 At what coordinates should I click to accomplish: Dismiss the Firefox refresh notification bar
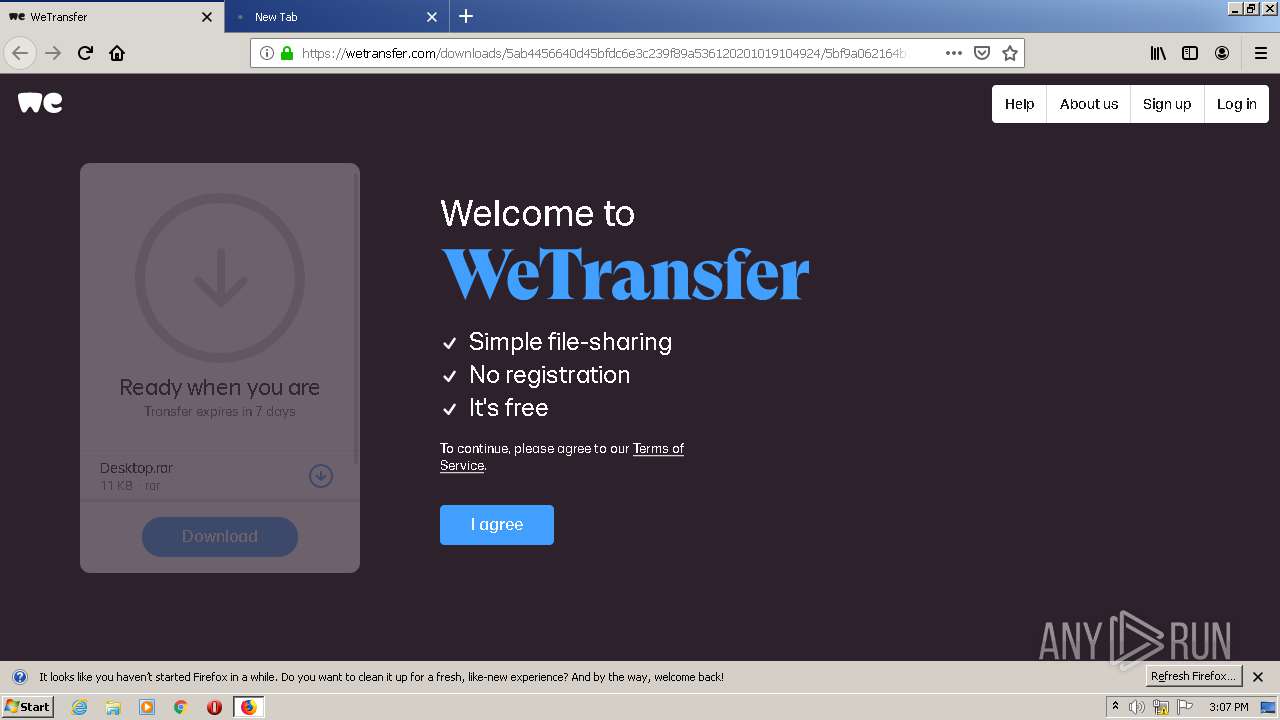[1258, 677]
